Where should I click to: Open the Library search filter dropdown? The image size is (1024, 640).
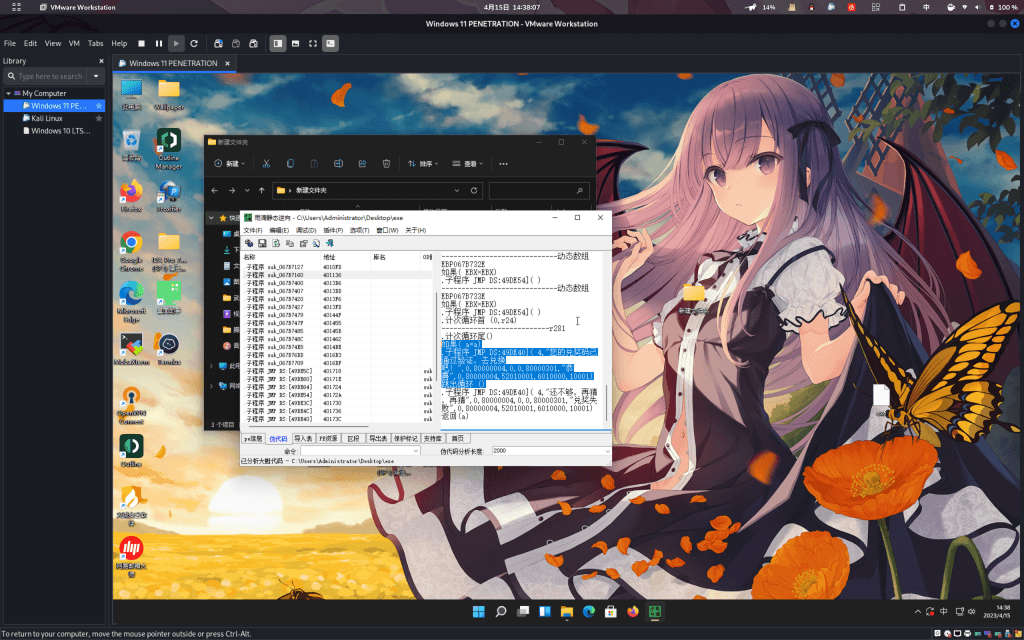(96, 76)
